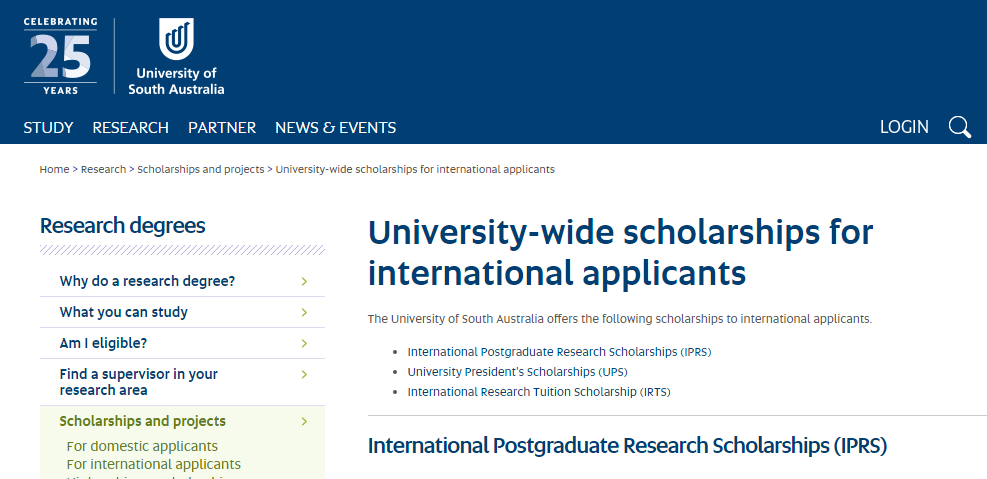The height and width of the screenshot is (479, 987).
Task: Click the University of South Australia logo
Action: tap(176, 57)
